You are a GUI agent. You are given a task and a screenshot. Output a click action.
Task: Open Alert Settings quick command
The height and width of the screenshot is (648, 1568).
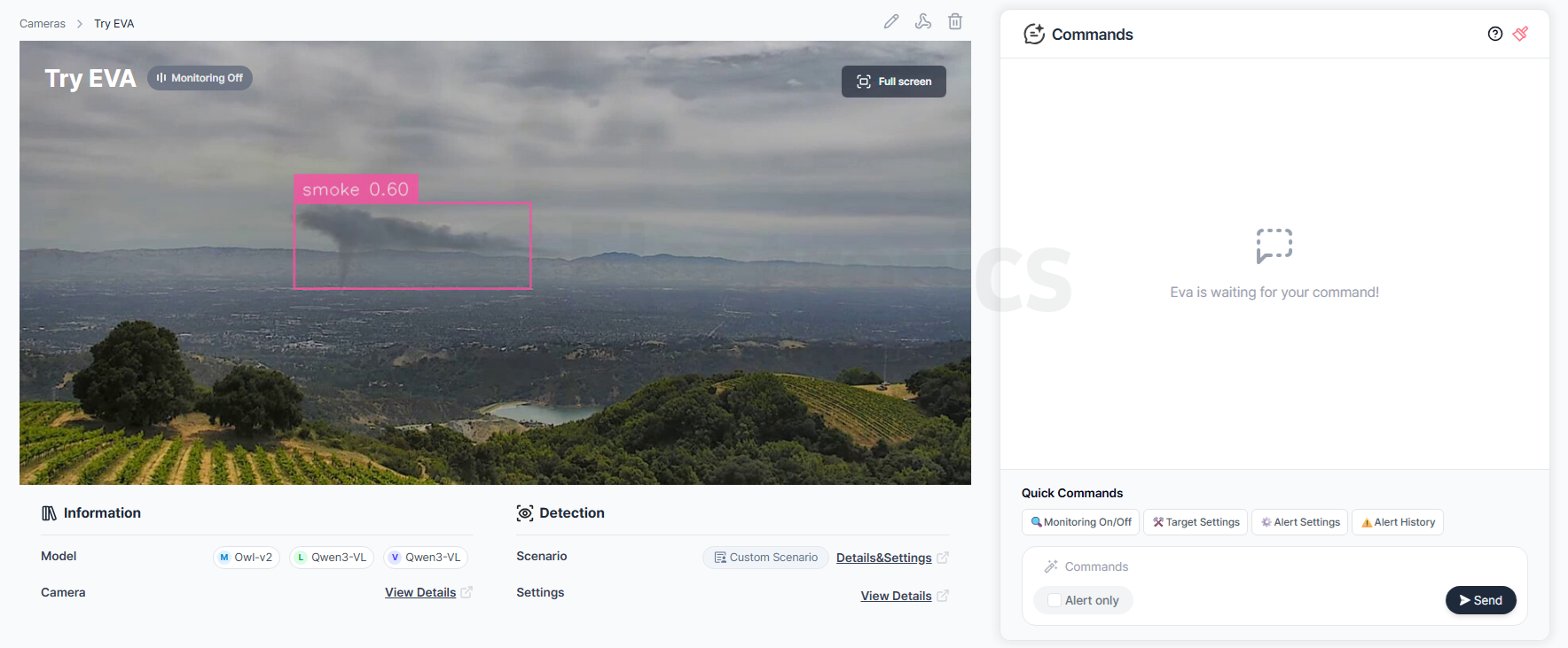pyautogui.click(x=1300, y=522)
